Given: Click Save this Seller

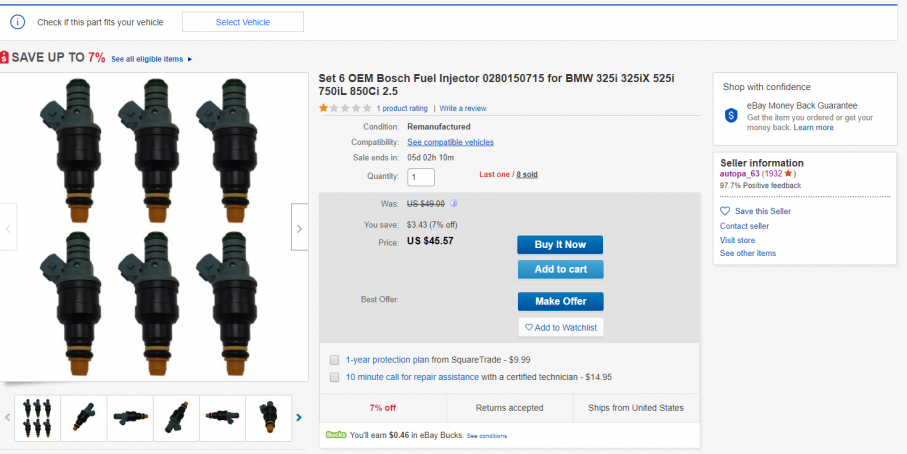Looking at the screenshot, I should pyautogui.click(x=763, y=211).
